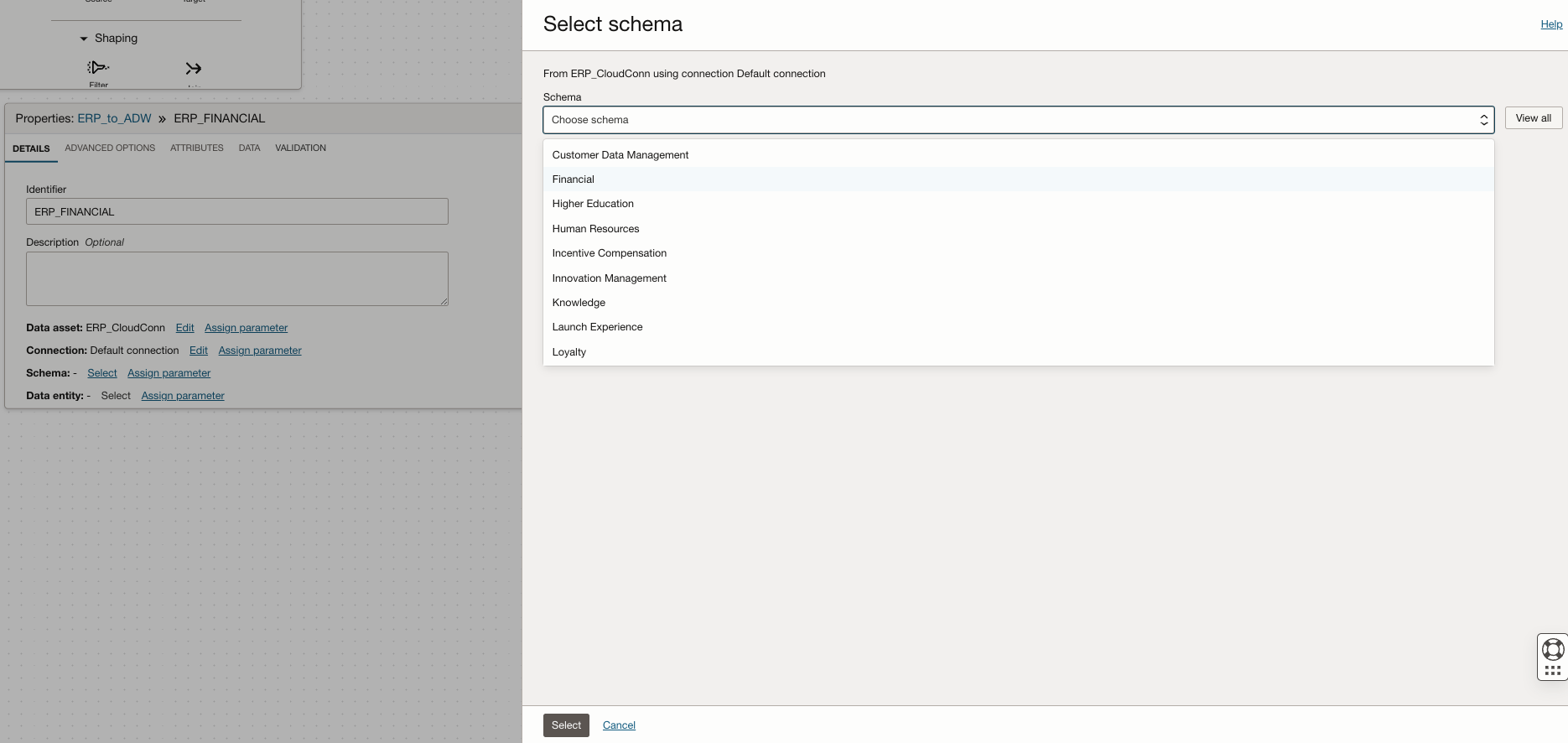Go to the Validation tab
This screenshot has width=1568, height=743.
(x=300, y=148)
